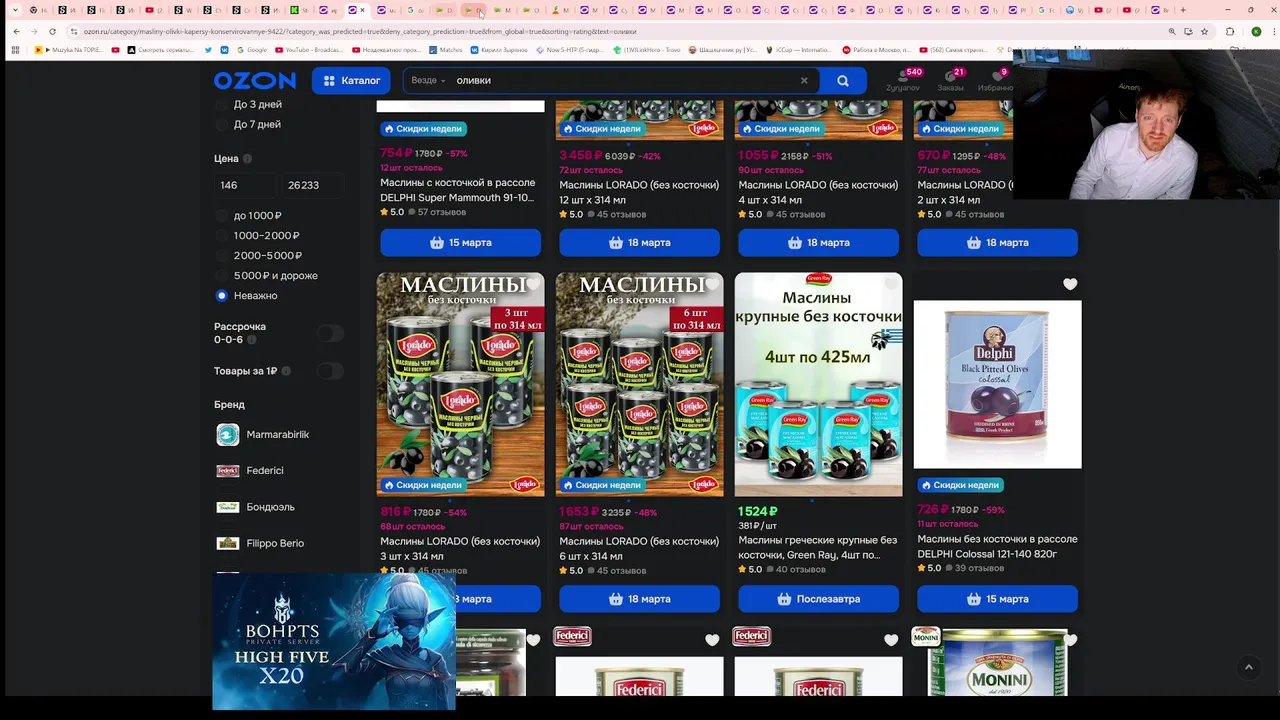Click the Бондюэль brand logo icon
Viewport: 1280px width, 720px height.
click(x=228, y=507)
